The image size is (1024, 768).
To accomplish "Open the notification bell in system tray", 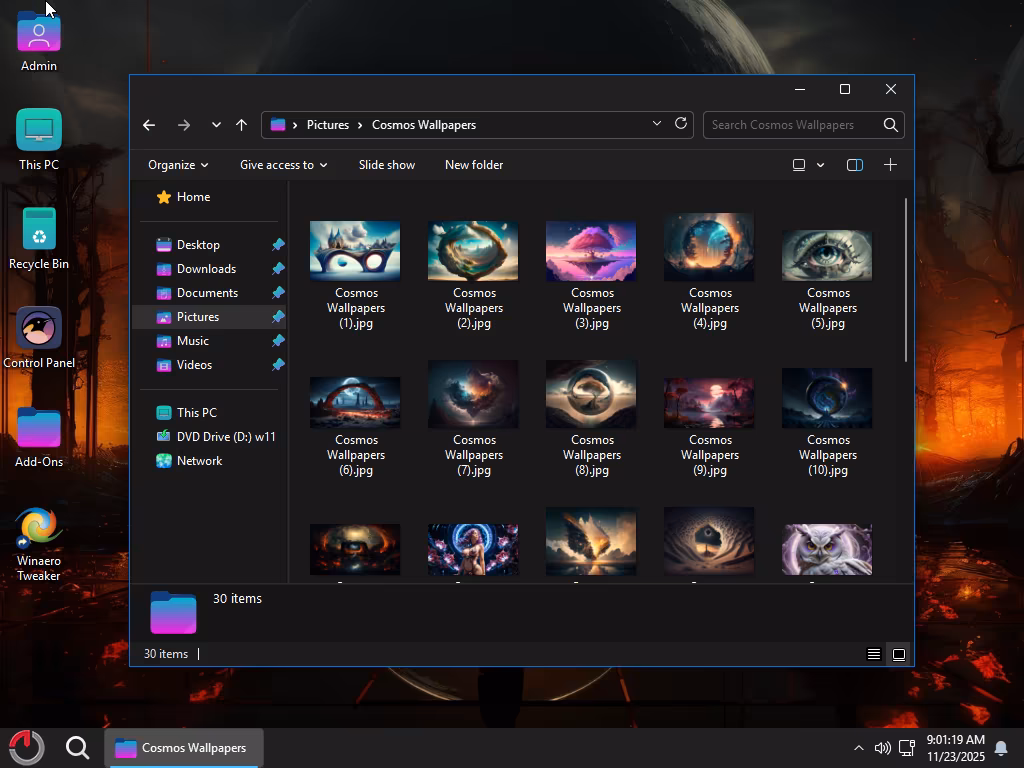I will 1000,748.
